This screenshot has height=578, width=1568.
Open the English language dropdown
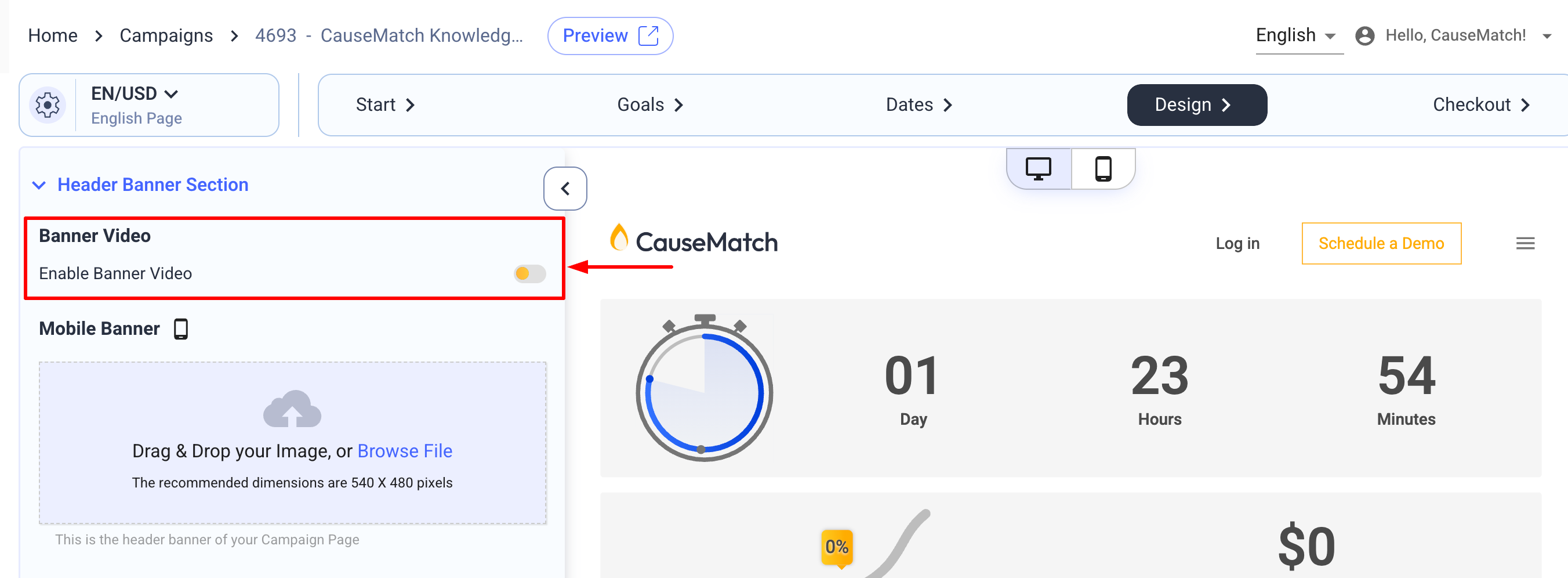tap(1295, 36)
